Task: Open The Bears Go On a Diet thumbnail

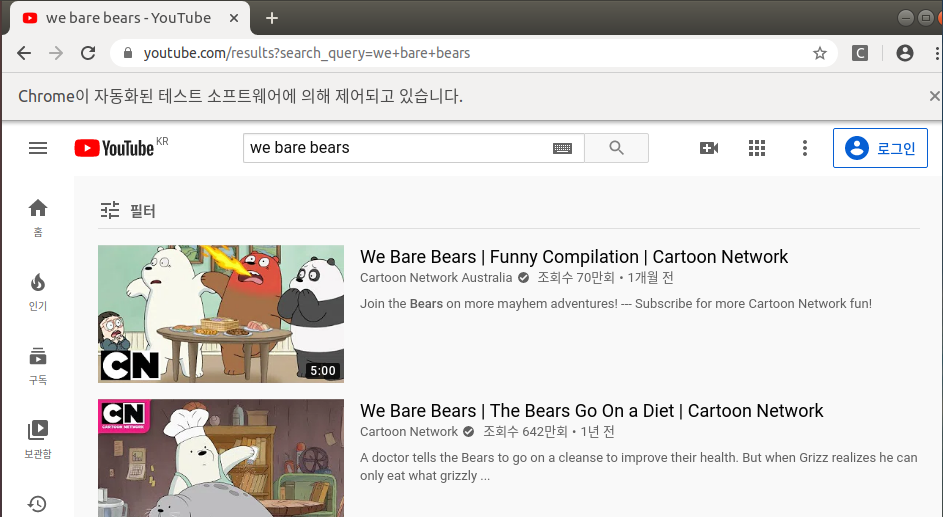Action: click(221, 457)
